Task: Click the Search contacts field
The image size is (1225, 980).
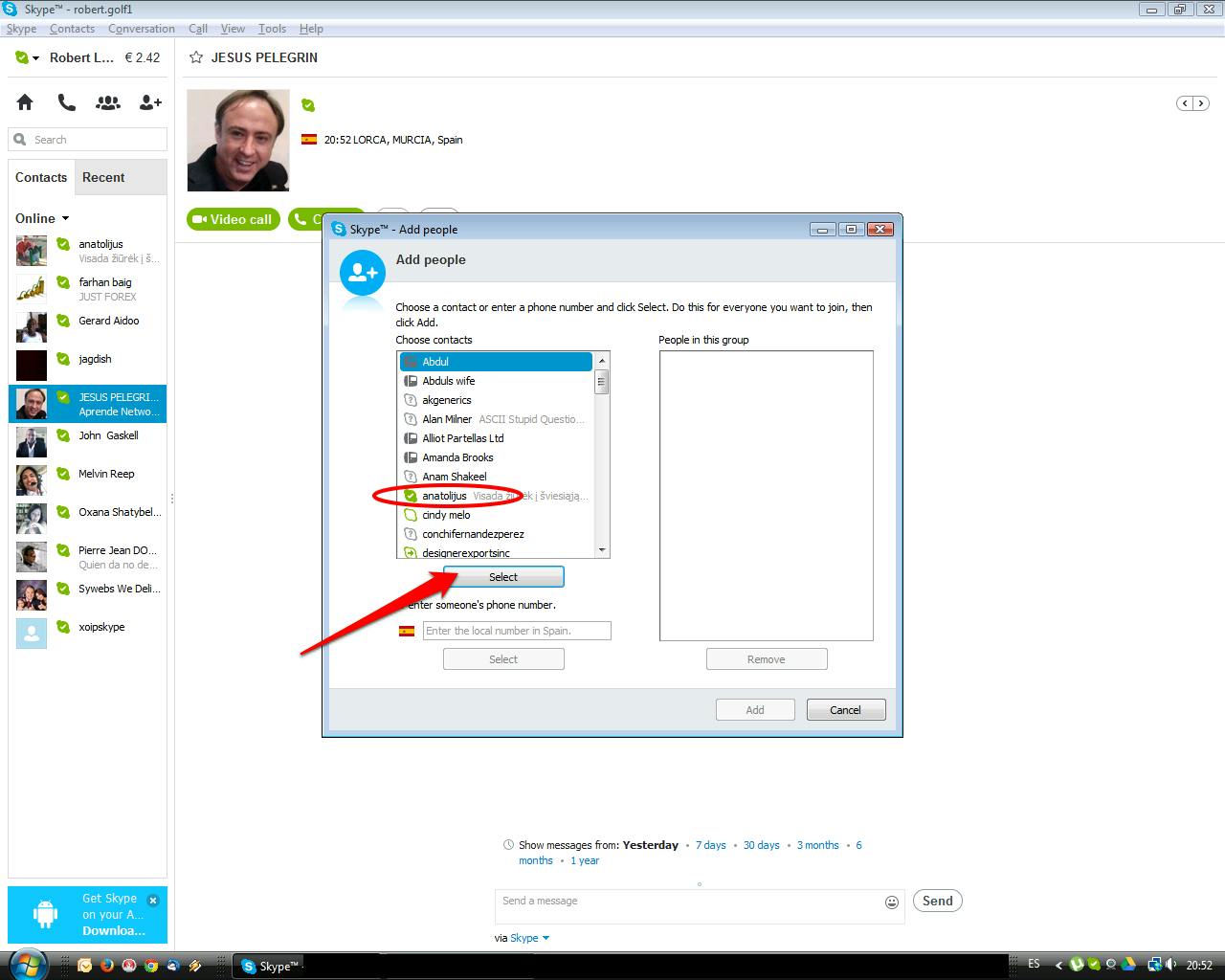Action: point(88,140)
